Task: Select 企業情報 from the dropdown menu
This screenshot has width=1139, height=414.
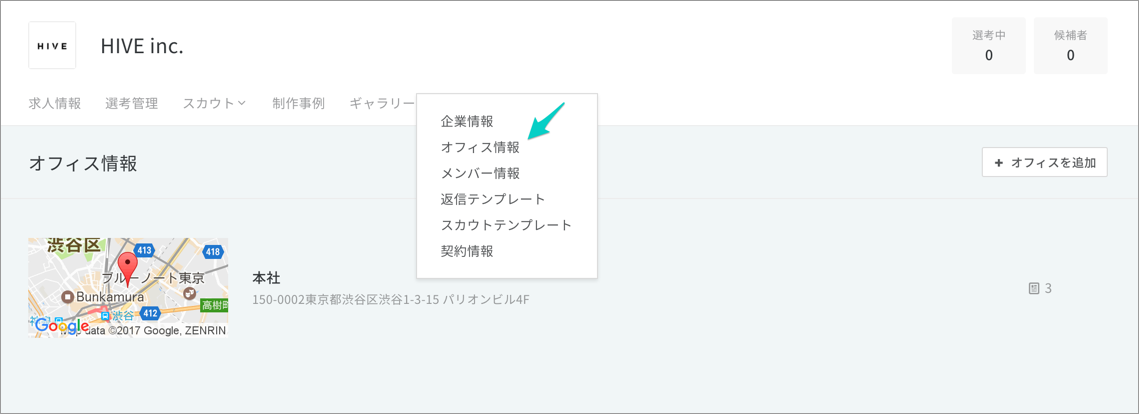Action: click(467, 121)
